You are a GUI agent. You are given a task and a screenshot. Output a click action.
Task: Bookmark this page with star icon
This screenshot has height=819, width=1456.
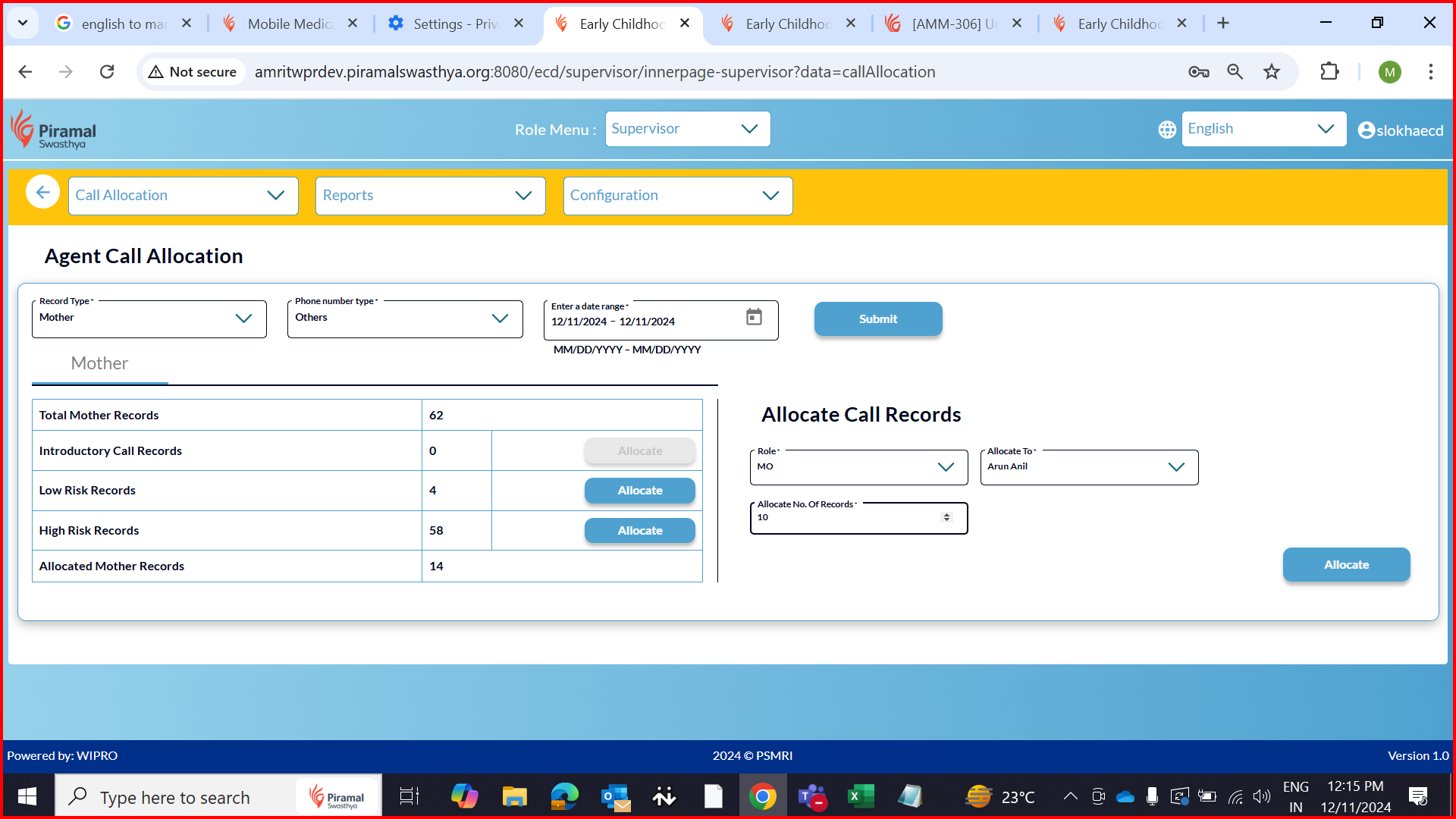1271,72
